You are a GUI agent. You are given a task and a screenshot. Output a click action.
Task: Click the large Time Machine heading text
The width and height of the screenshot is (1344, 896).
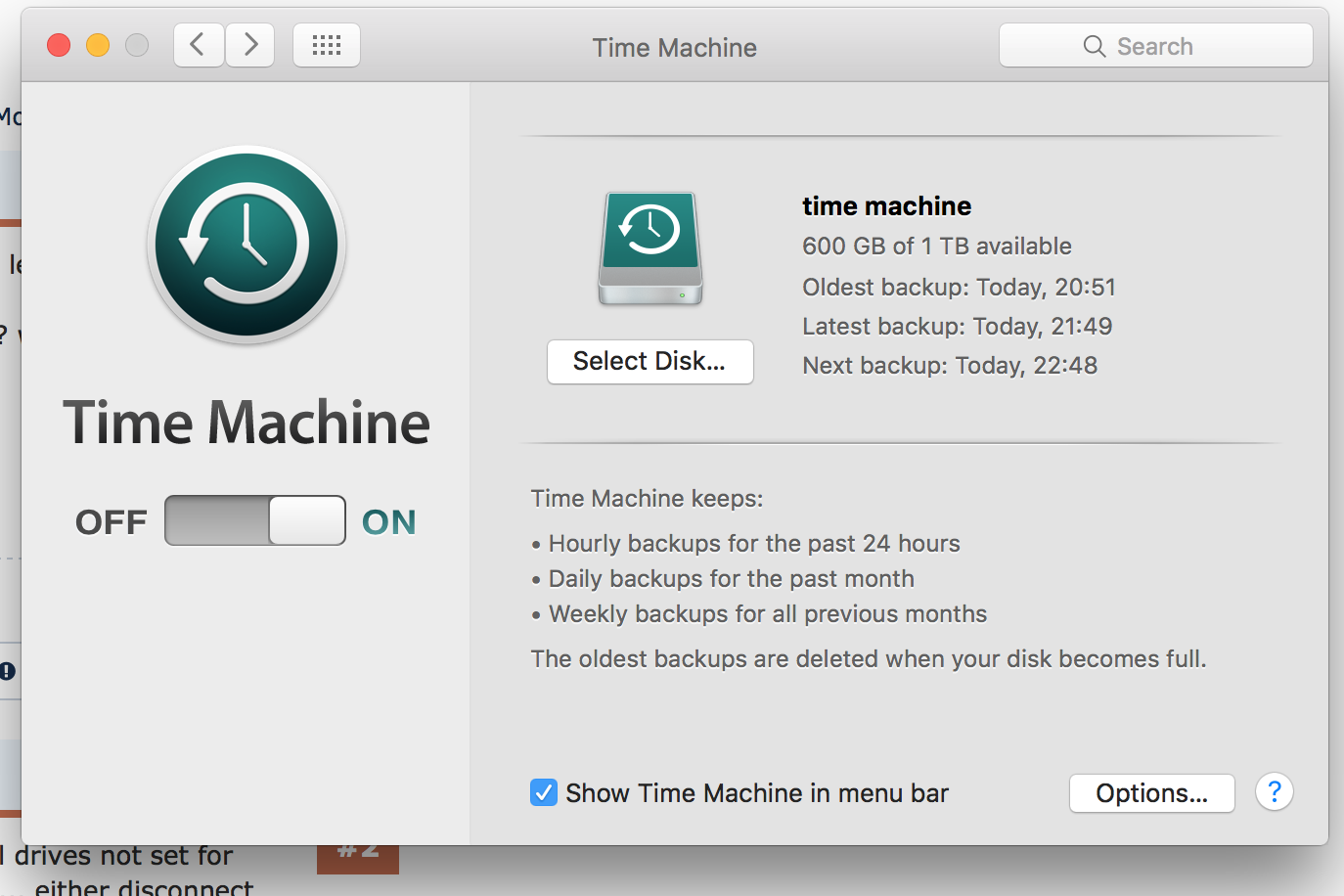click(x=246, y=423)
